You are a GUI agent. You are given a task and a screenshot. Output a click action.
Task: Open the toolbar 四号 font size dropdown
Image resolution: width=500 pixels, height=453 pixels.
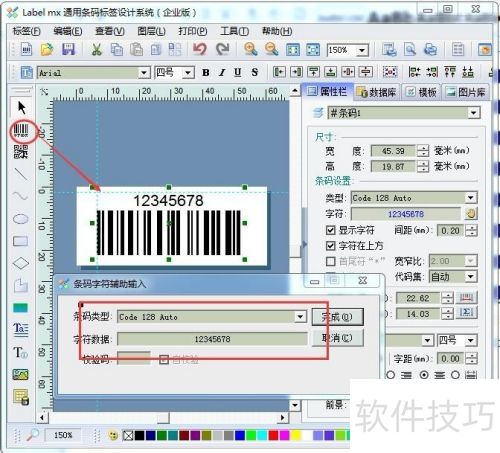[188, 73]
